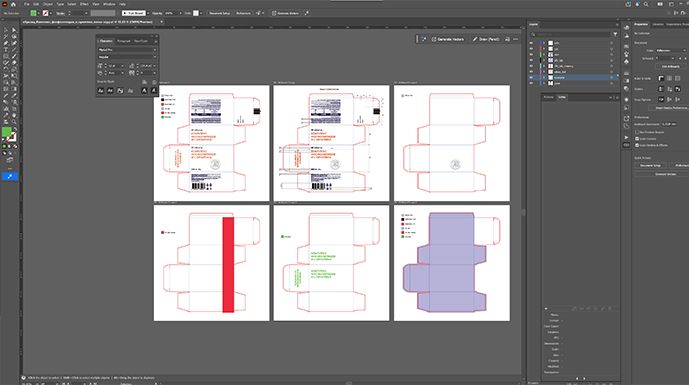
Task: Click the Draw (Pencil) button in task bar
Action: 486,39
